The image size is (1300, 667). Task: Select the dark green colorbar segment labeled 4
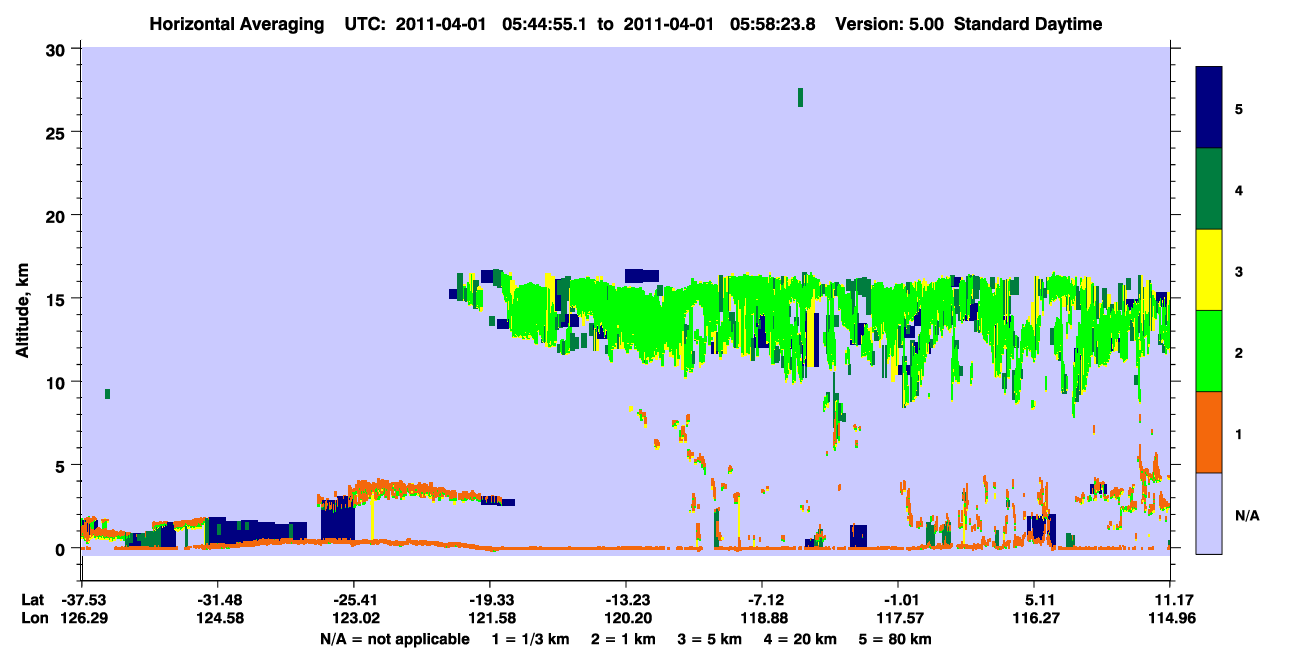[x=1210, y=189]
